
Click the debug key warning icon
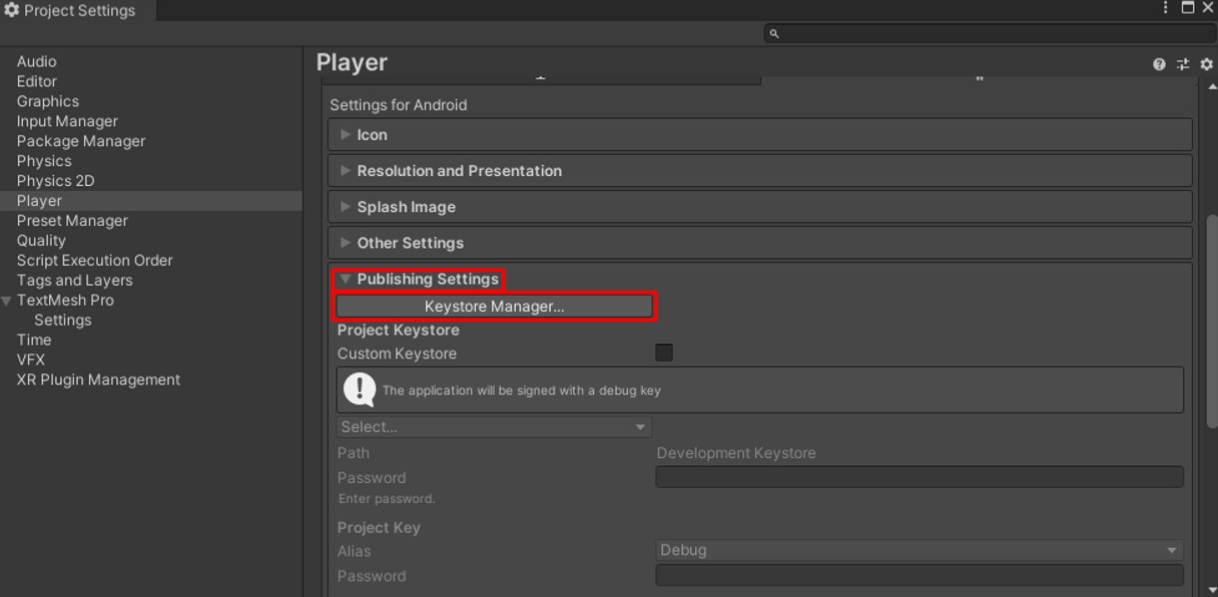[x=360, y=390]
